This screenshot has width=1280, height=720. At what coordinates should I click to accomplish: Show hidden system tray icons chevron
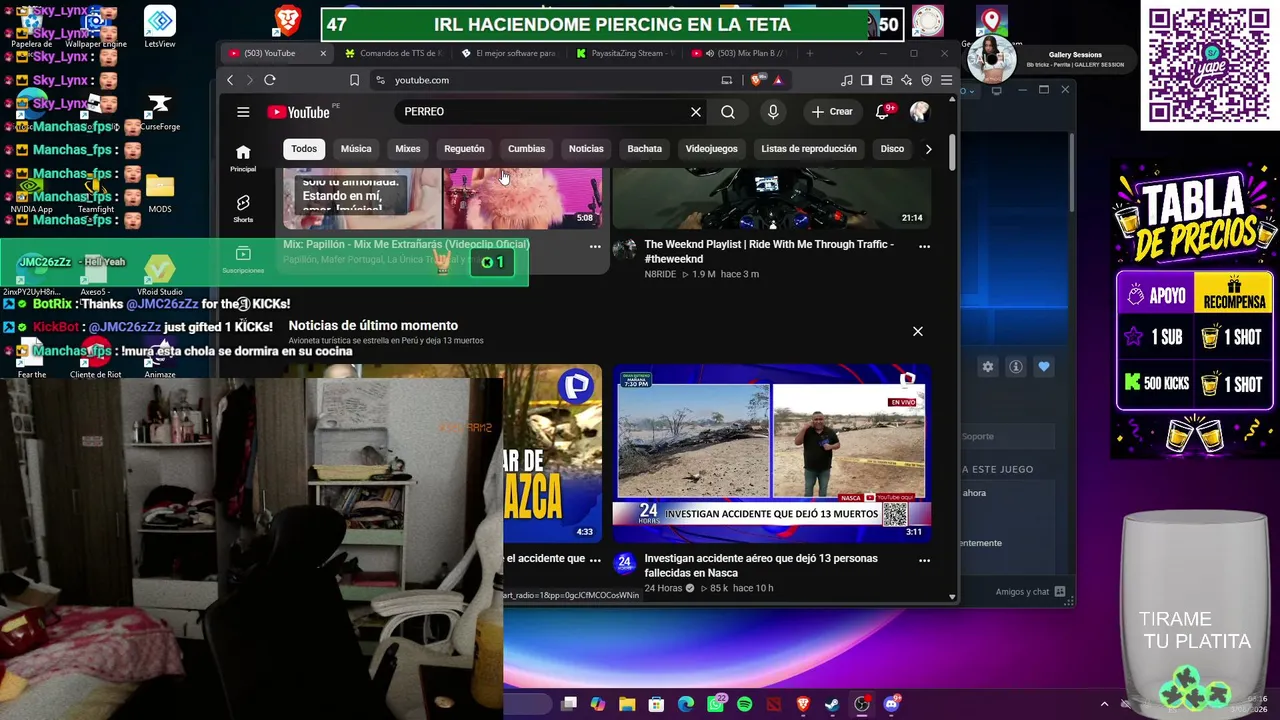coord(1104,704)
